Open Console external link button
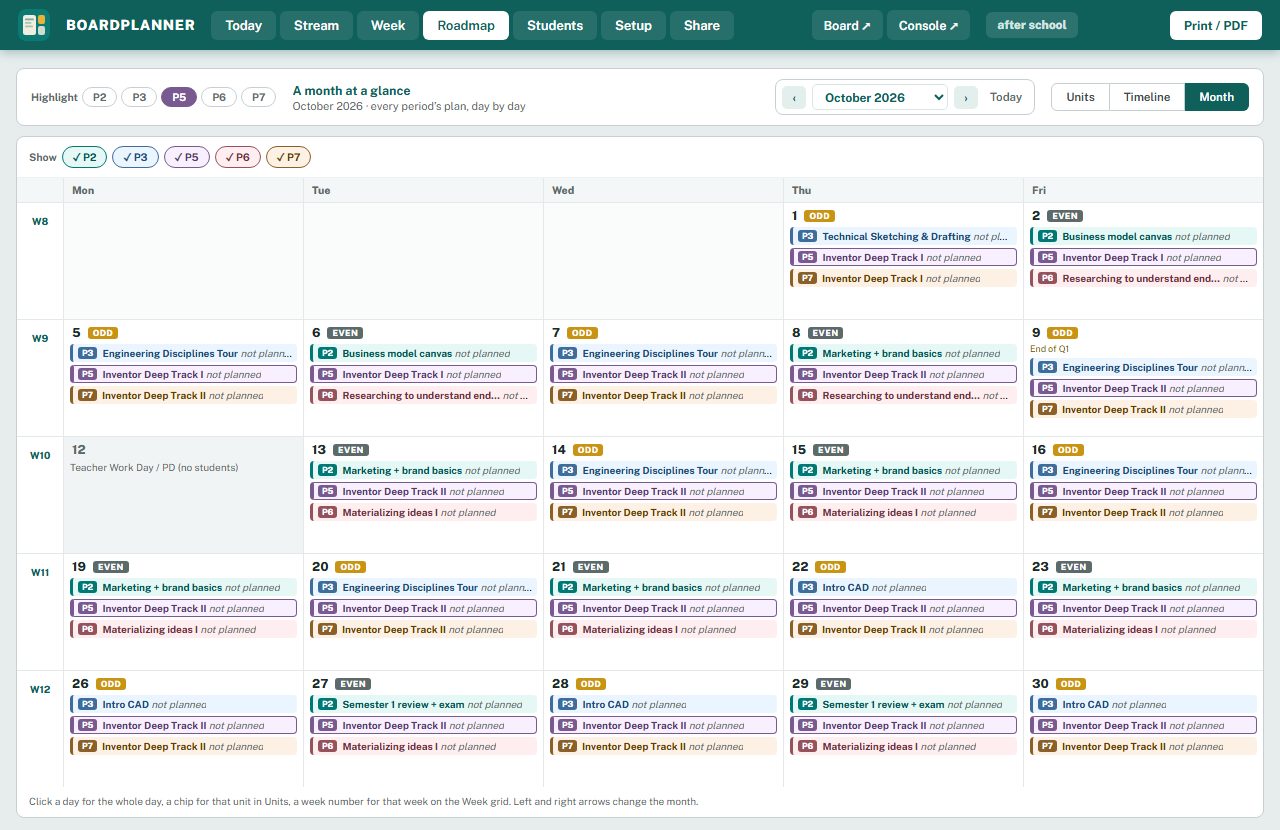The width and height of the screenshot is (1280, 830). pyautogui.click(x=928, y=25)
